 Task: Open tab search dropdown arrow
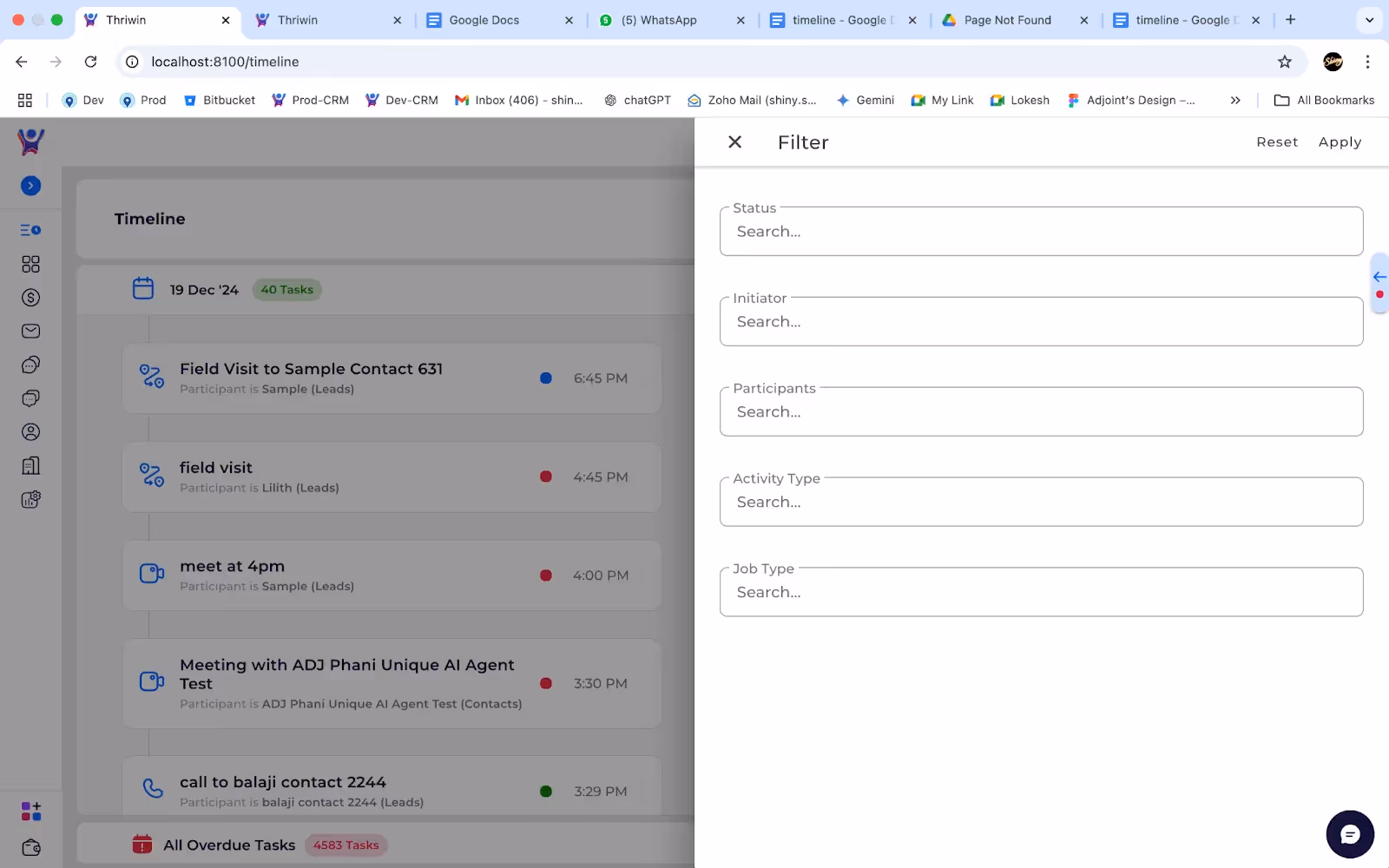(x=1369, y=20)
